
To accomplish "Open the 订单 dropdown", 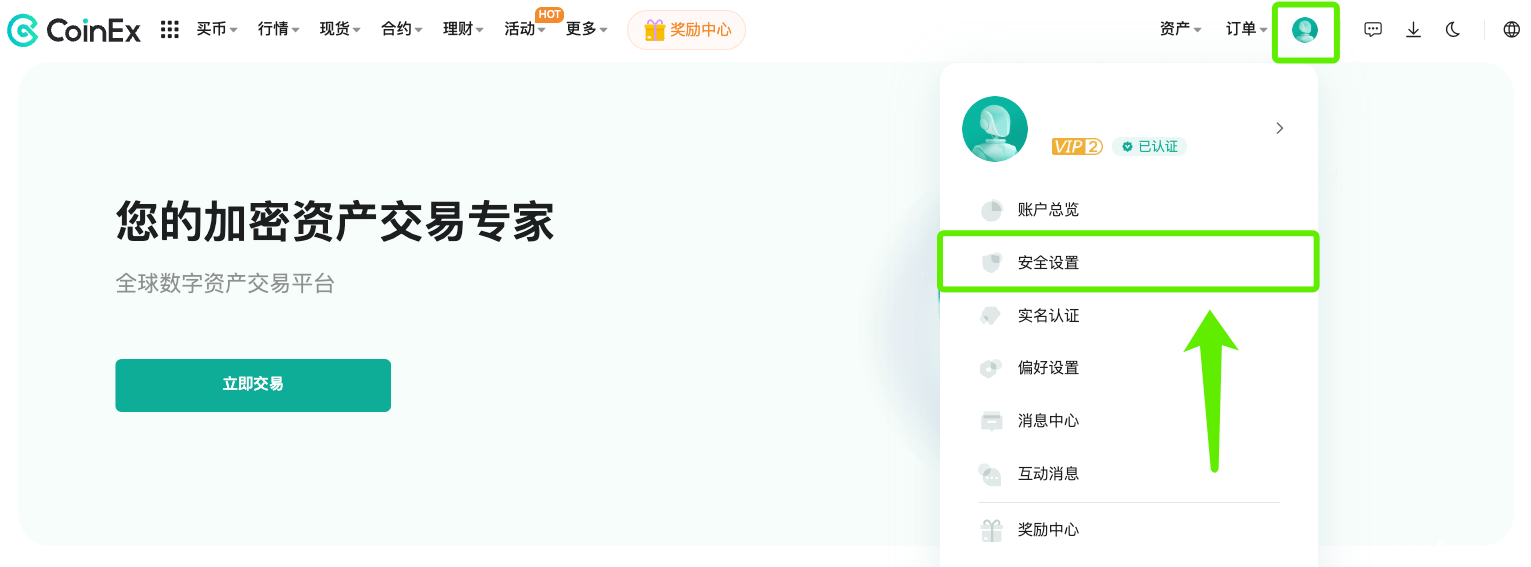I will (1246, 30).
